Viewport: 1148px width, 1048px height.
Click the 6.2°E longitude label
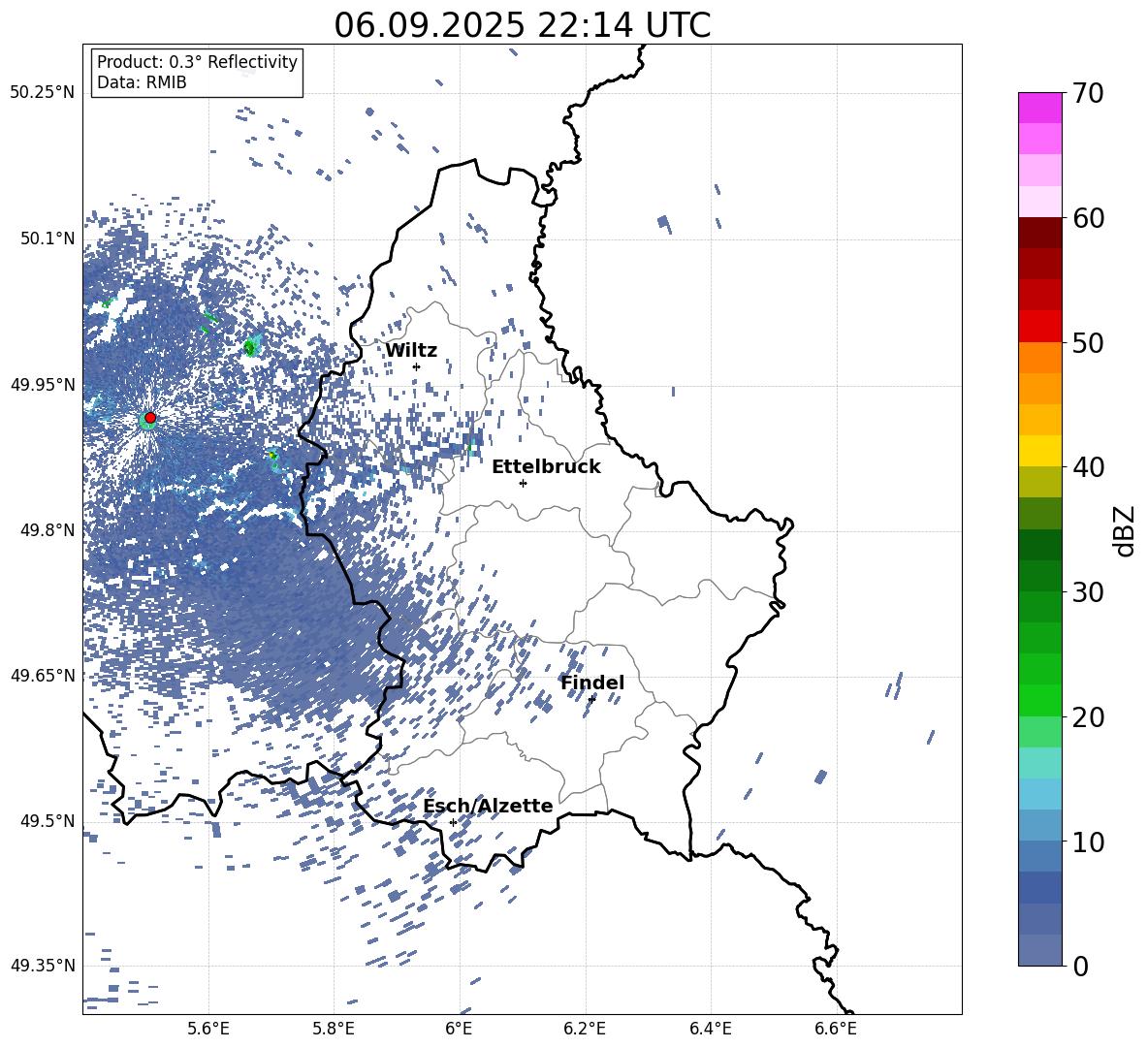585,1029
